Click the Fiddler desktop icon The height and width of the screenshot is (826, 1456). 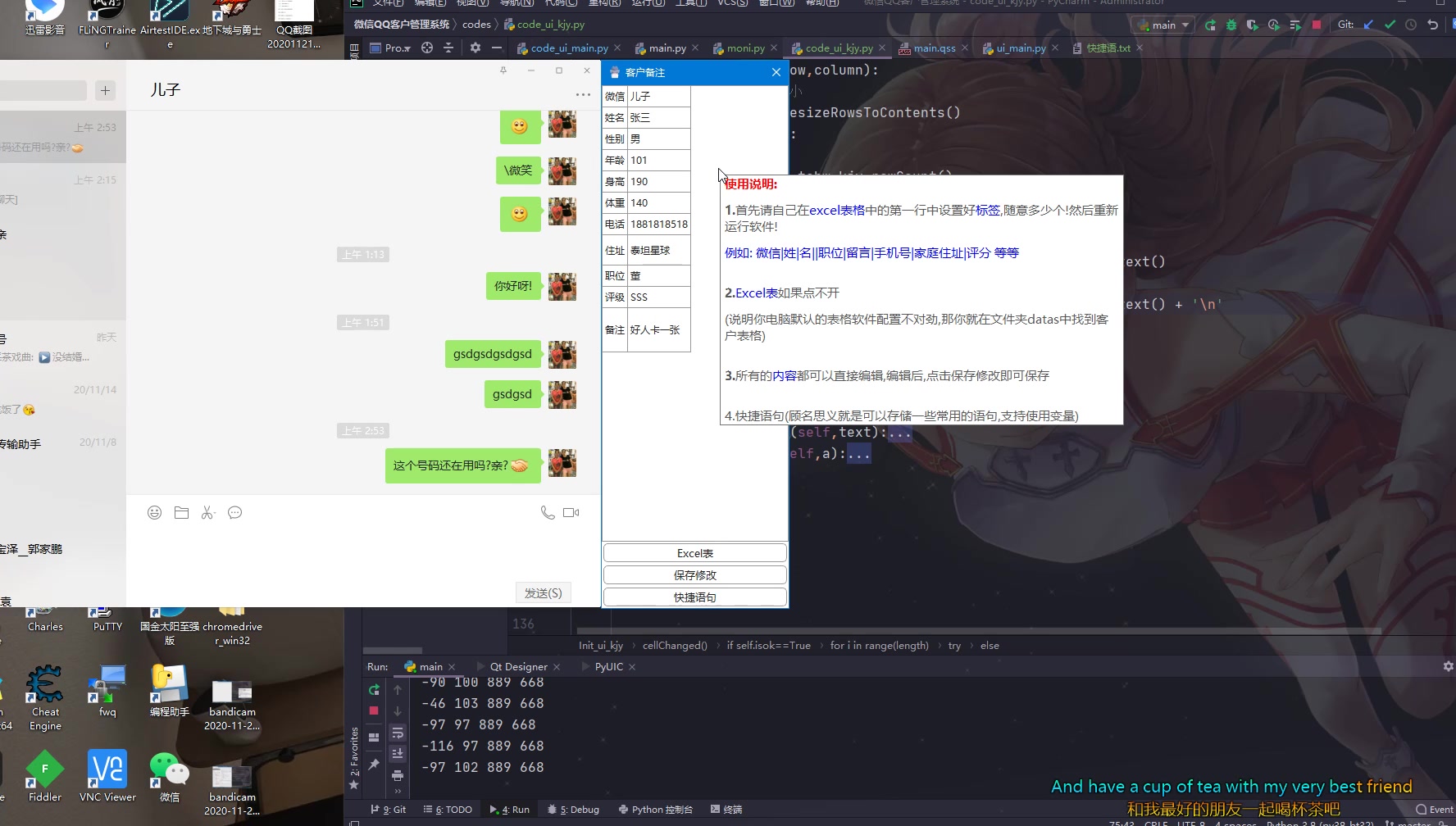[45, 775]
